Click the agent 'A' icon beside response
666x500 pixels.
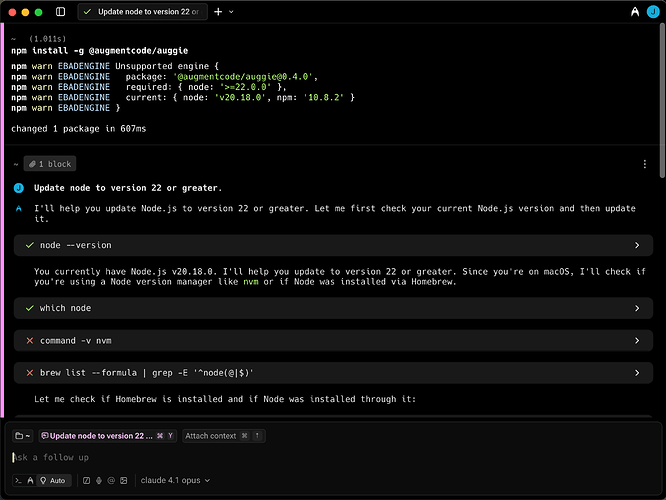(19, 209)
